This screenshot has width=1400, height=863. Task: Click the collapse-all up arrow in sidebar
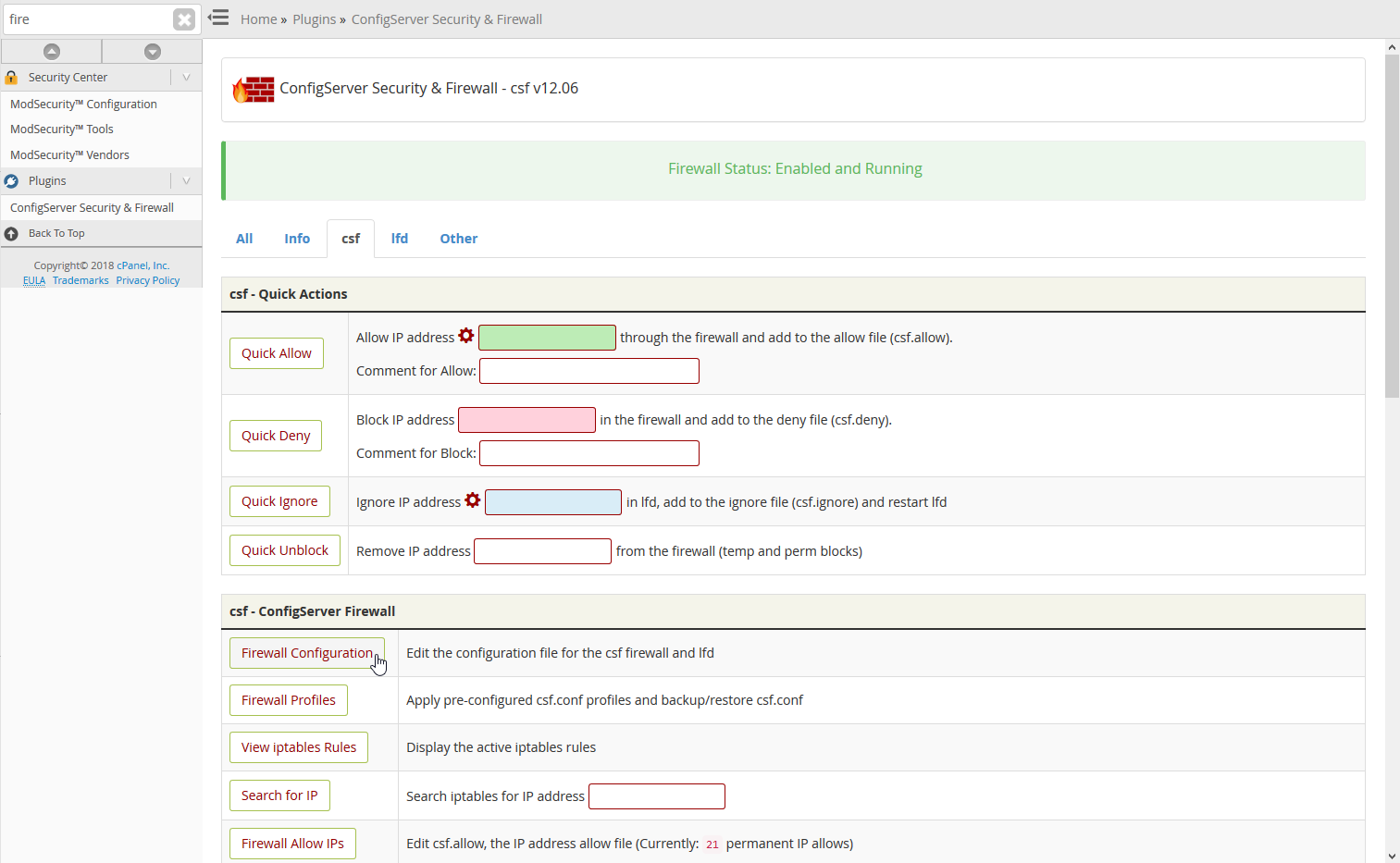(52, 52)
